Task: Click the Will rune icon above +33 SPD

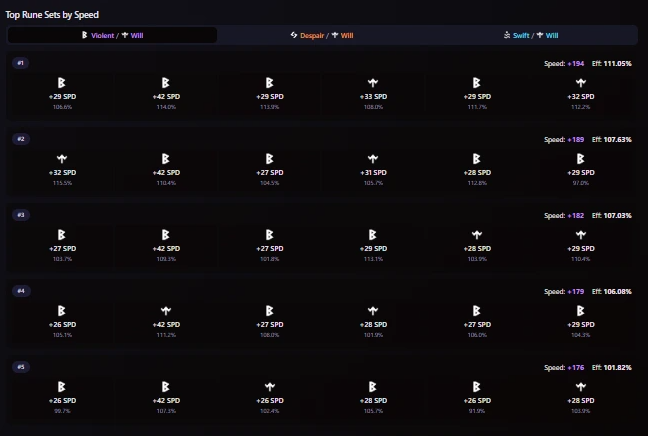Action: [x=373, y=83]
